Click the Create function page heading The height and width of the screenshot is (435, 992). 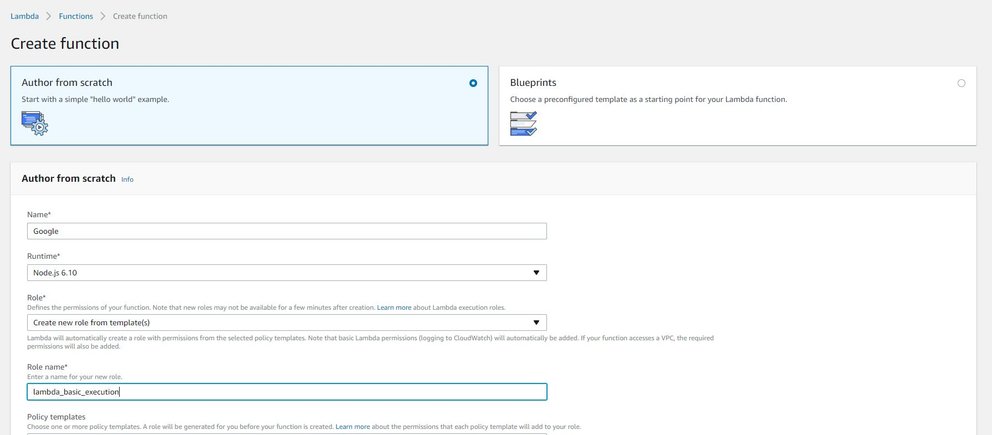tap(65, 44)
